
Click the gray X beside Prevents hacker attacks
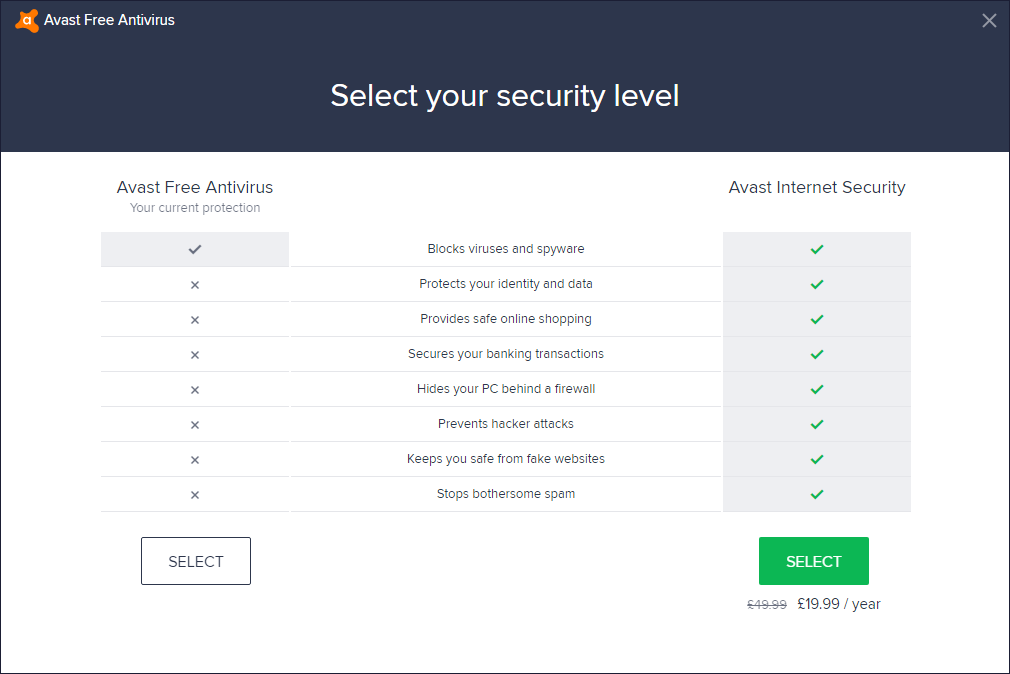[195, 425]
